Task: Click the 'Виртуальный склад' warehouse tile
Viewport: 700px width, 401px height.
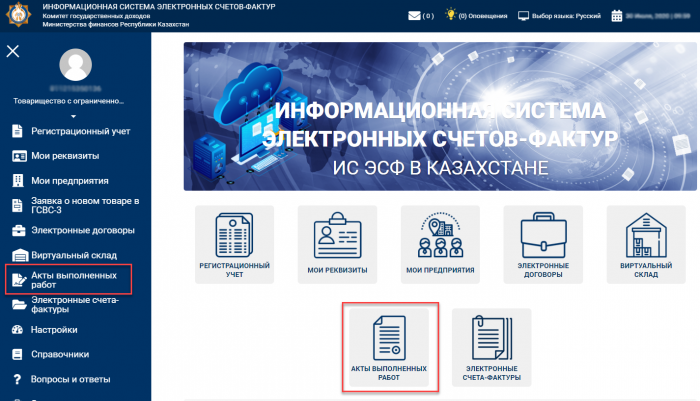Action: click(646, 245)
